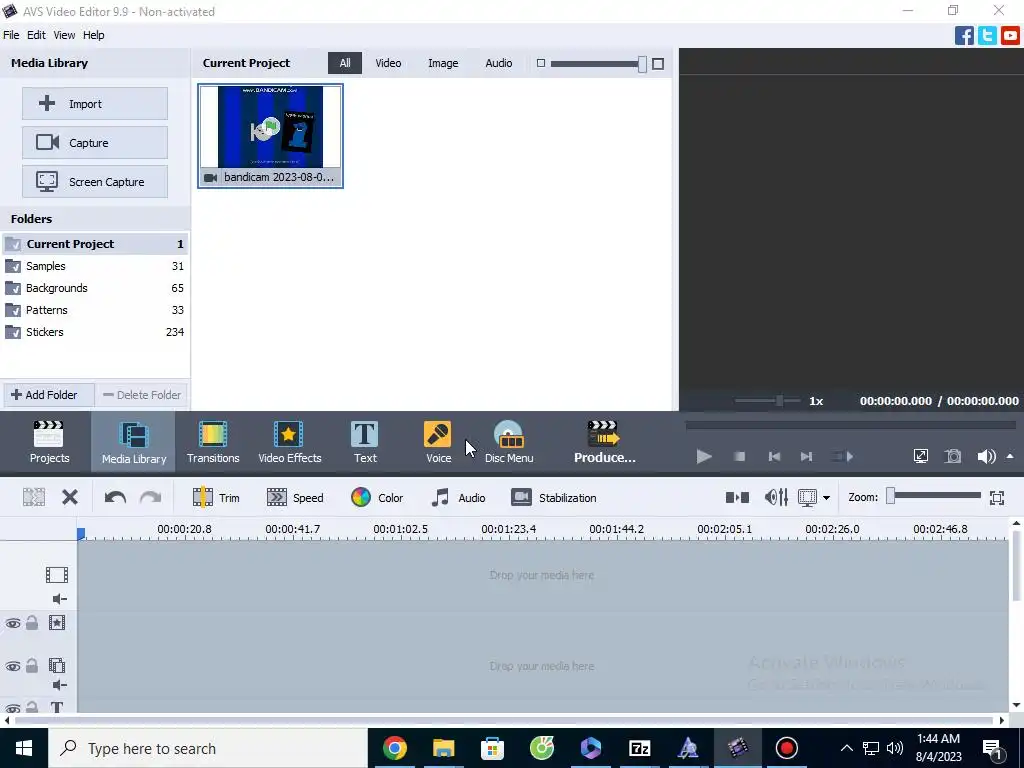This screenshot has width=1024, height=768.
Task: Expand the volume arrow next to speaker
Action: tap(1010, 456)
